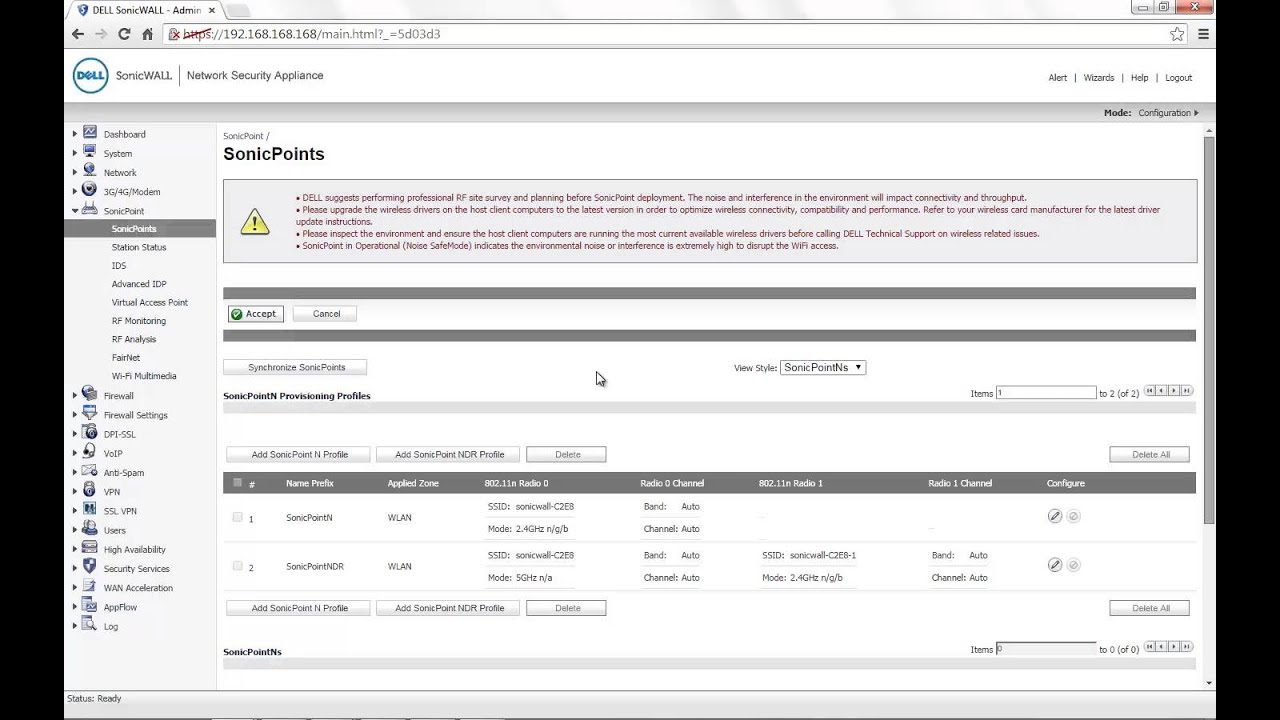1280x720 pixels.
Task: Click delete icon for SonicPointN profile row
Action: pos(1073,516)
